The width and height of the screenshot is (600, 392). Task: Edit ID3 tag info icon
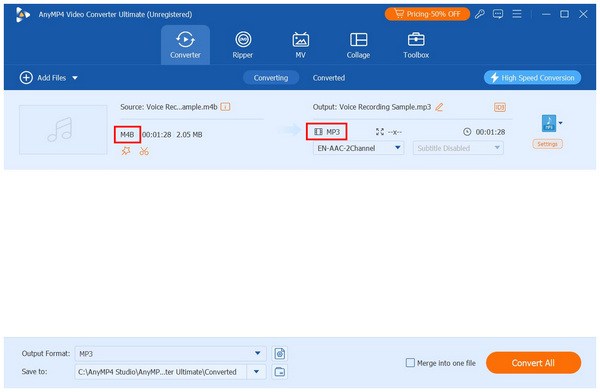point(500,107)
